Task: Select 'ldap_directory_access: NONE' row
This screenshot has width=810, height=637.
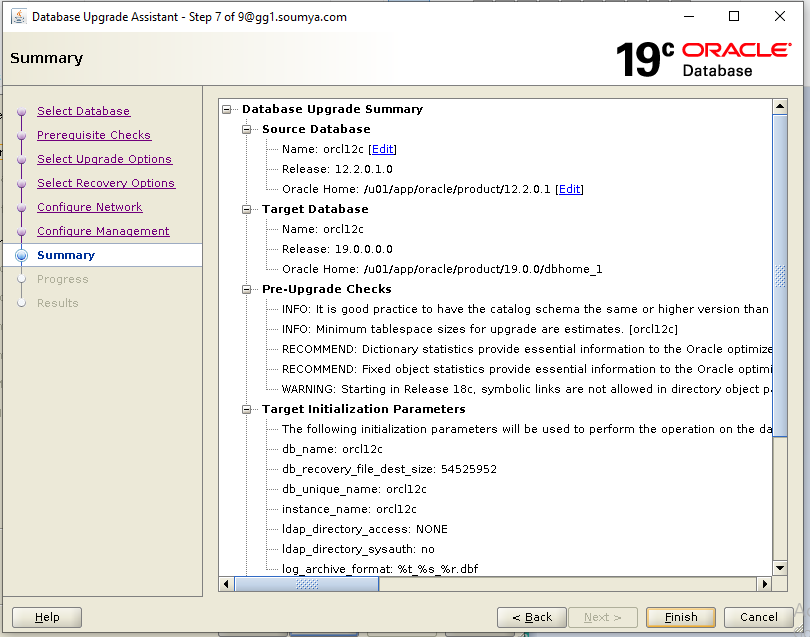Action: click(364, 530)
